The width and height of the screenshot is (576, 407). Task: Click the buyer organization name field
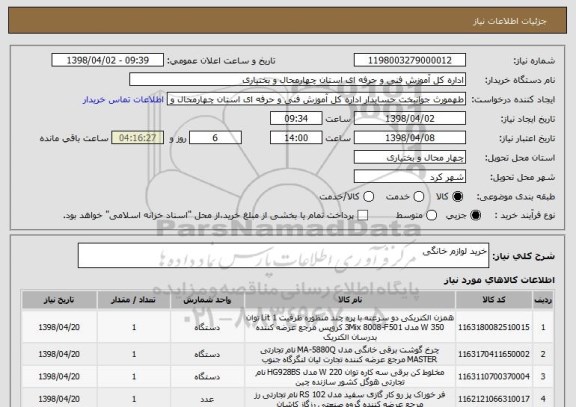298,80
